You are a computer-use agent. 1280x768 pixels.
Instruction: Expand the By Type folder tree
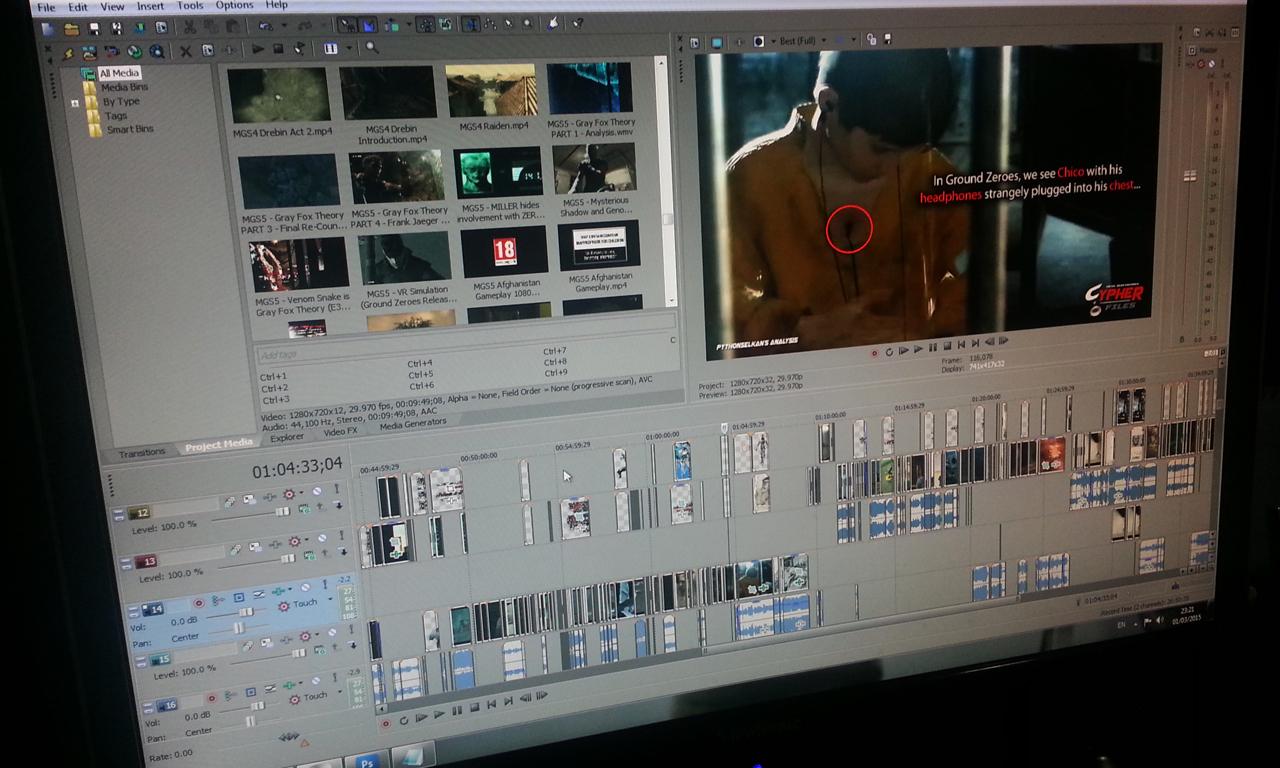tap(75, 103)
